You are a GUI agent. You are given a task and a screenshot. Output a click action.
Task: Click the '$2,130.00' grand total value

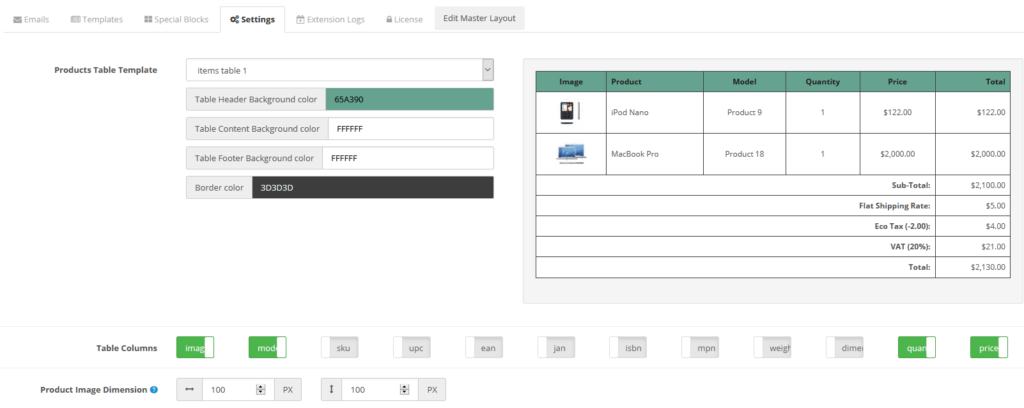pyautogui.click(x=987, y=267)
